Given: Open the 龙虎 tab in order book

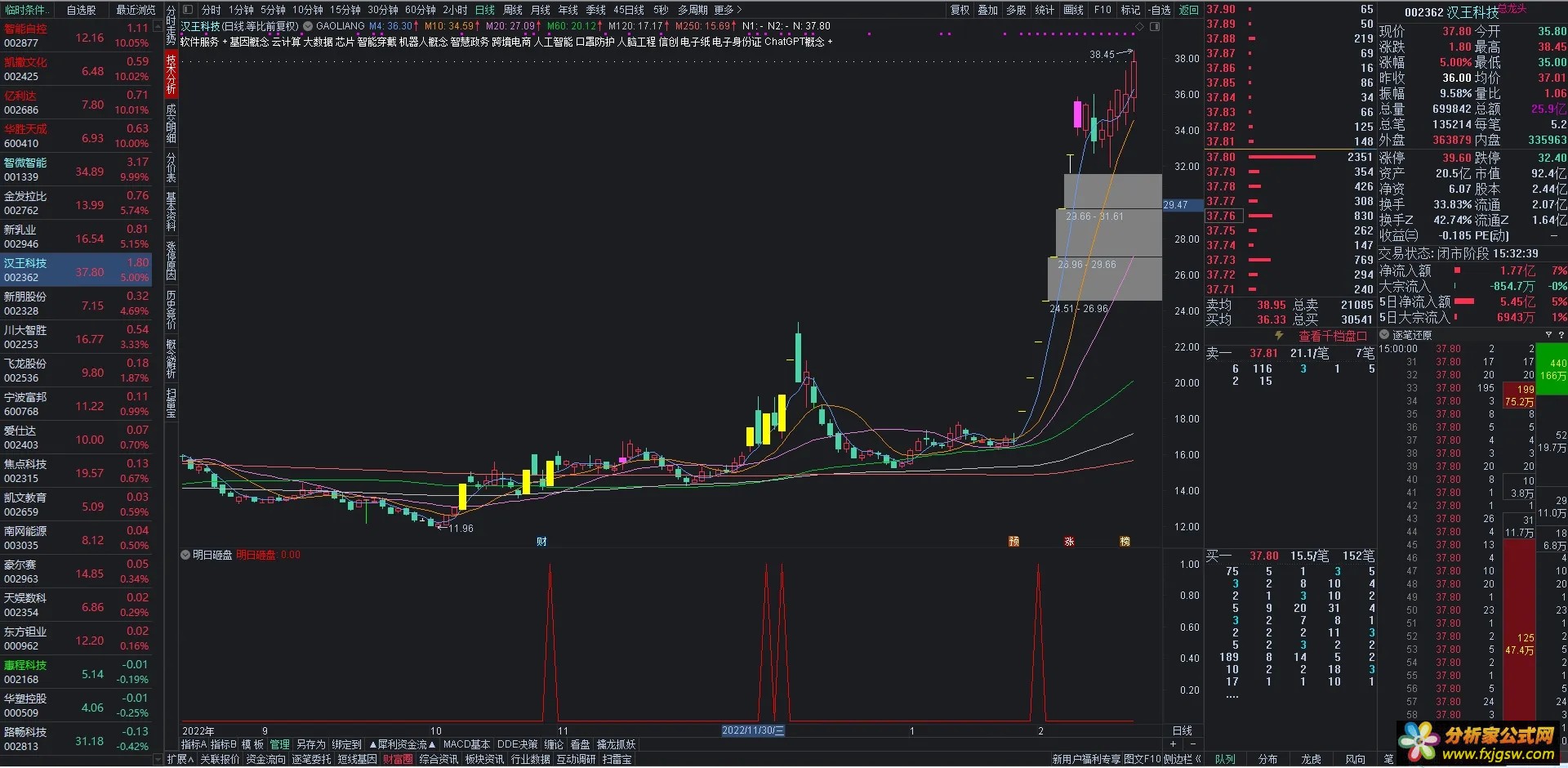Looking at the screenshot, I should (1311, 759).
